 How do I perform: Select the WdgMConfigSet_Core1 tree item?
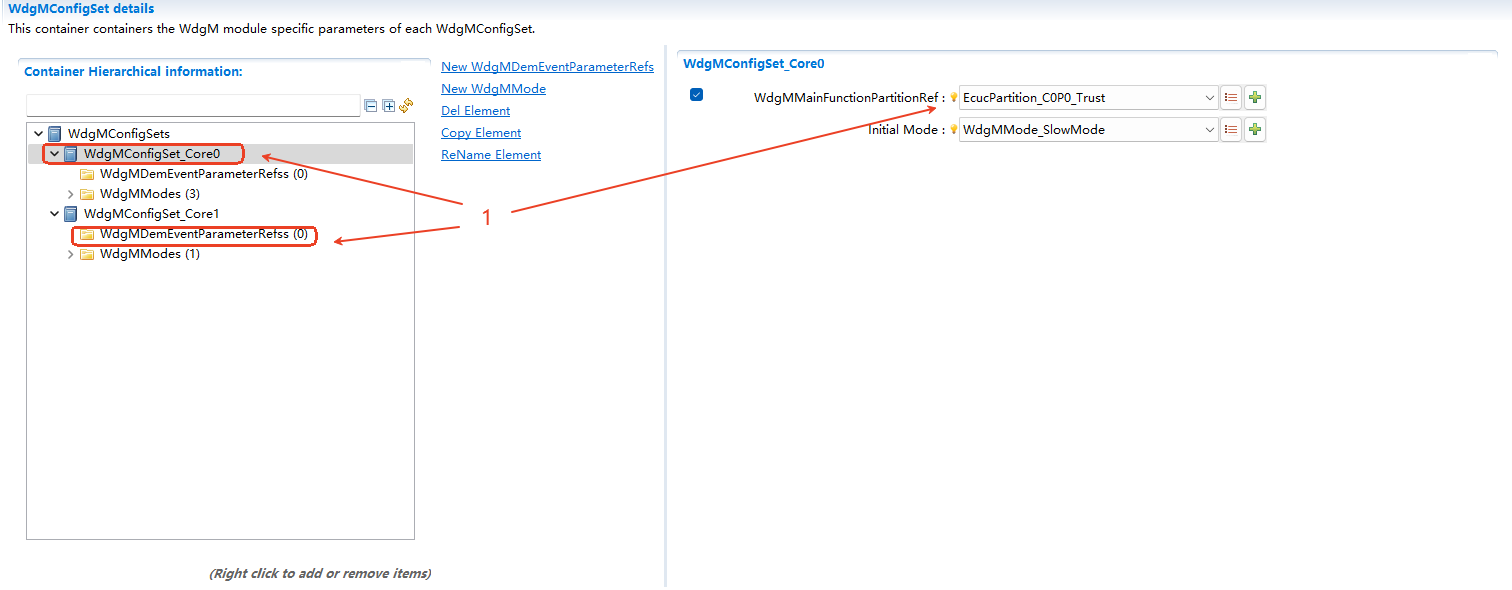pyautogui.click(x=150, y=214)
